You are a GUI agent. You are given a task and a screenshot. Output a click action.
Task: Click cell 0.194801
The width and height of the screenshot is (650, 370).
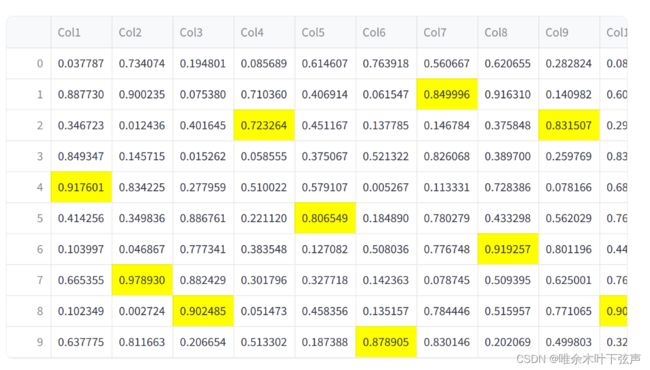(203, 63)
